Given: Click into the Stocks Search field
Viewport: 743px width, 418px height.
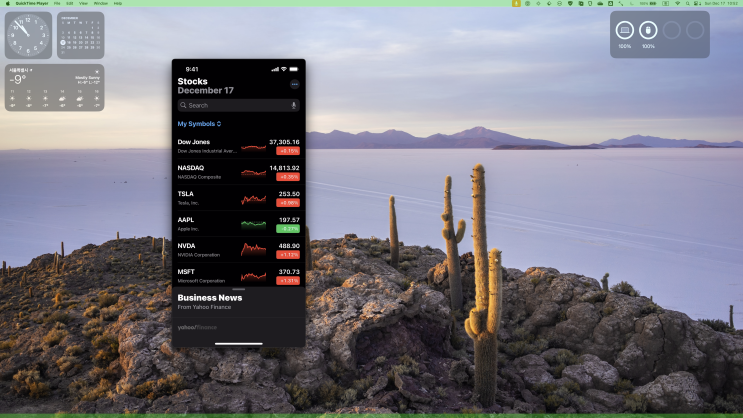Looking at the screenshot, I should click(x=238, y=105).
